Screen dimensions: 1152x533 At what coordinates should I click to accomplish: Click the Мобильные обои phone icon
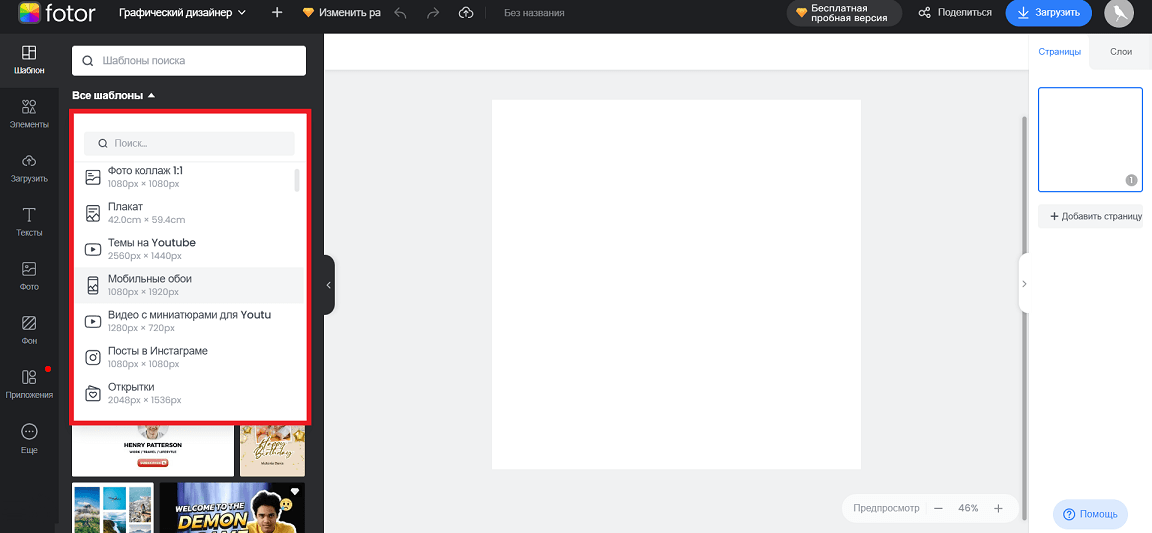coord(93,285)
